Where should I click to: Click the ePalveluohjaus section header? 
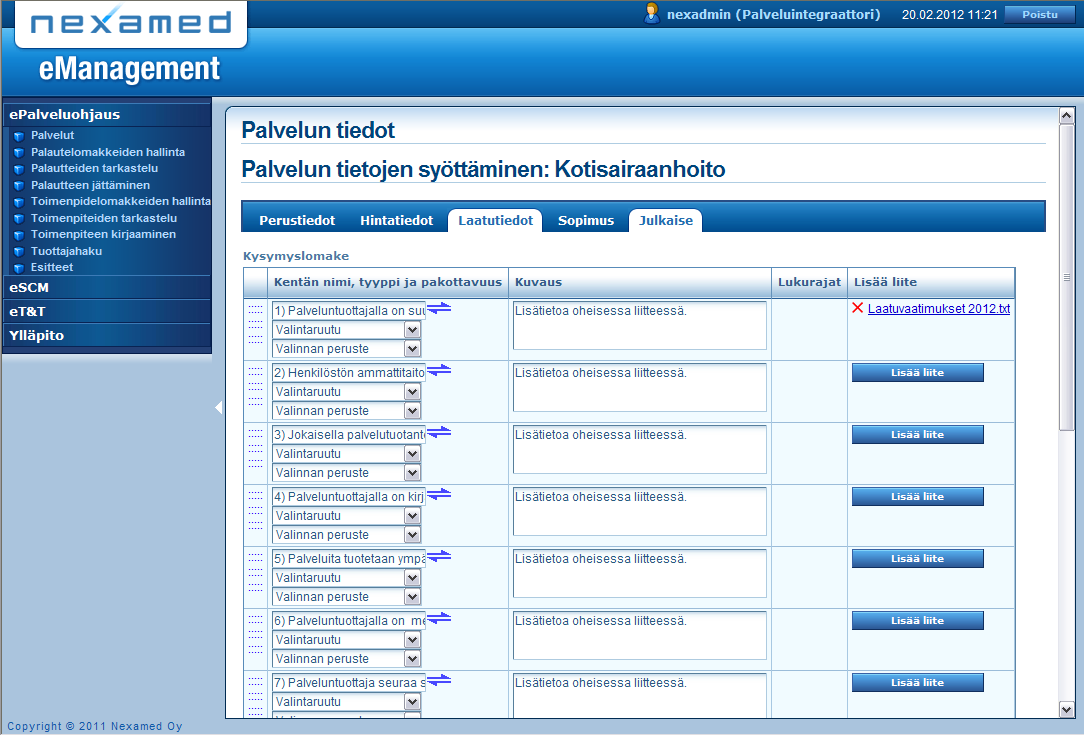click(107, 115)
